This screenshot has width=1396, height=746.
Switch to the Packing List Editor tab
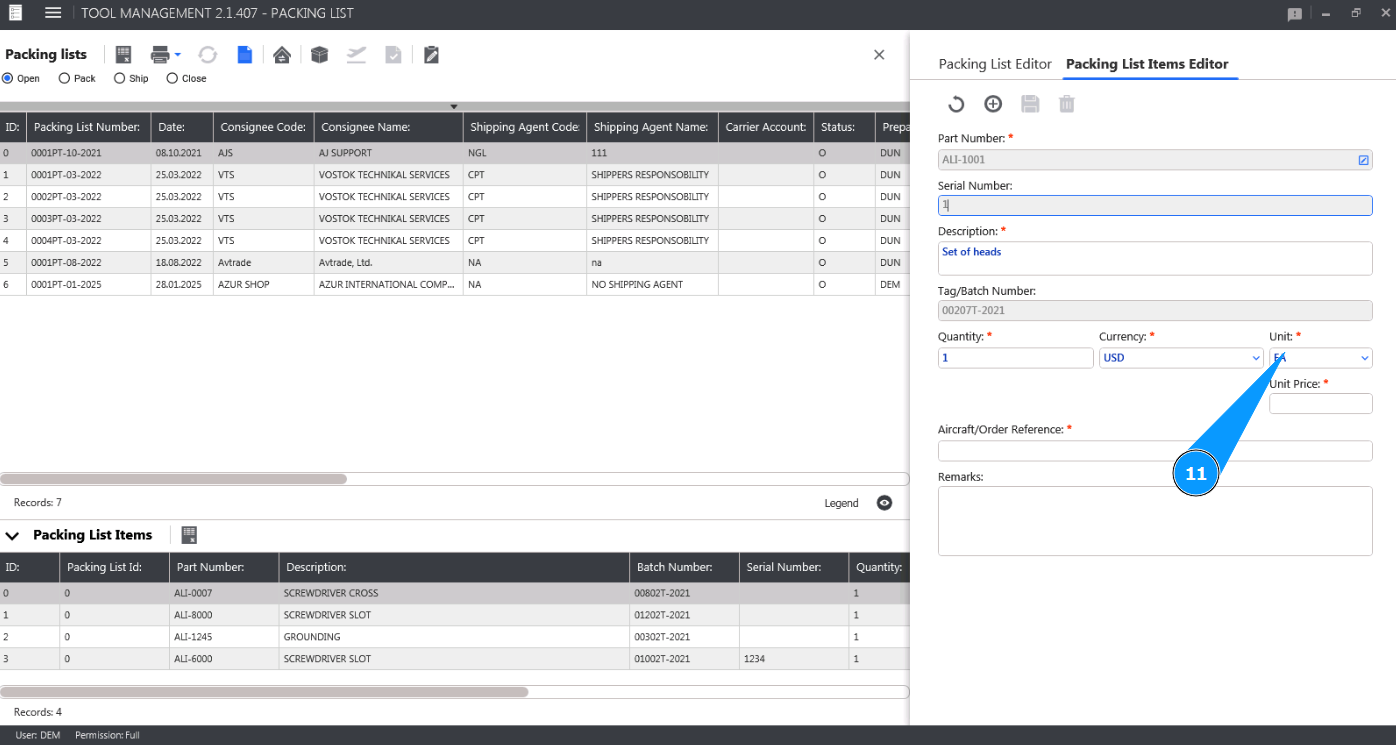click(x=994, y=64)
